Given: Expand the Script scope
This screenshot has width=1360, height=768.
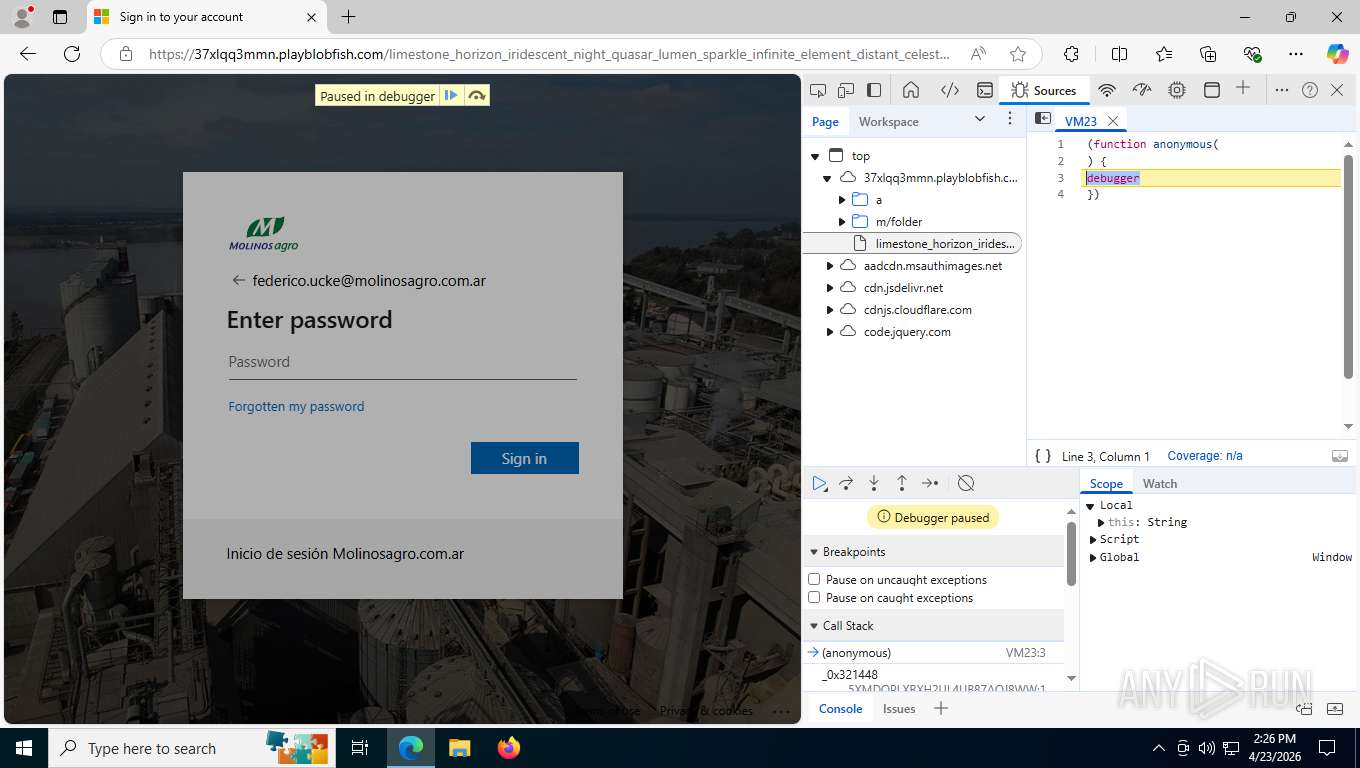Looking at the screenshot, I should point(1093,539).
